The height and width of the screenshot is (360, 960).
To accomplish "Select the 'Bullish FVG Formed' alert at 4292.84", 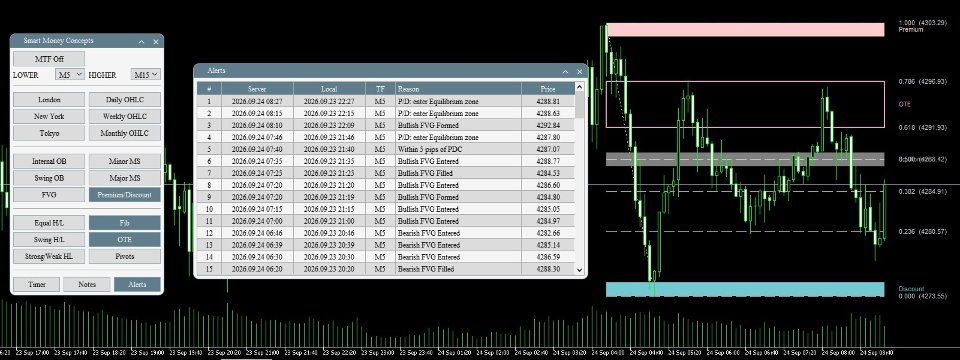I will tap(386, 126).
